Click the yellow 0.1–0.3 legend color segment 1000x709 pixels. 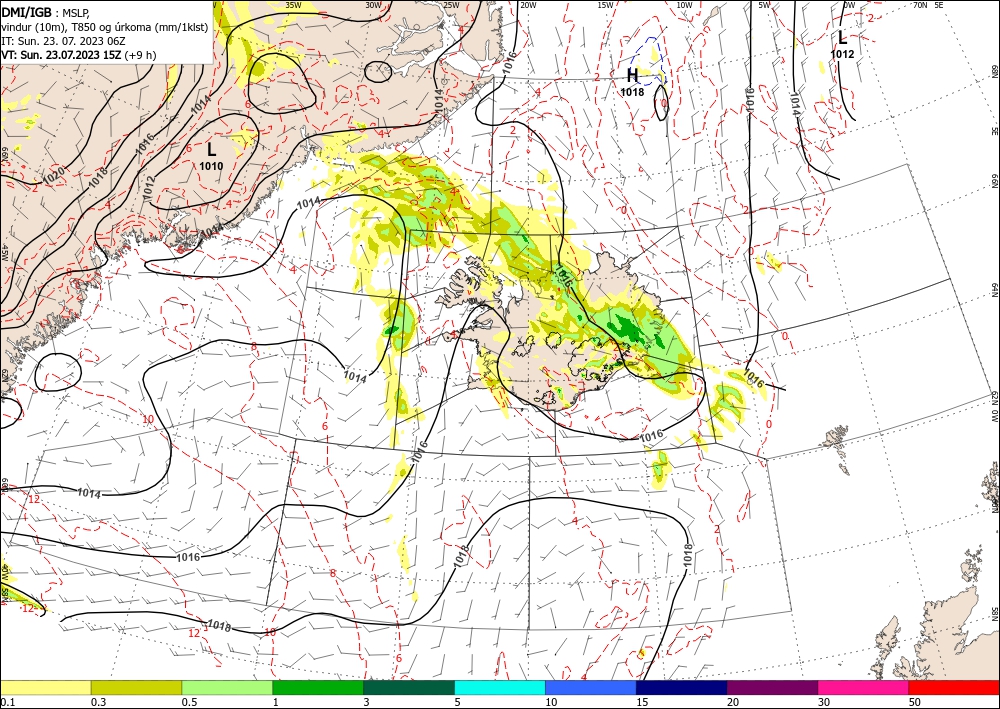point(45,687)
